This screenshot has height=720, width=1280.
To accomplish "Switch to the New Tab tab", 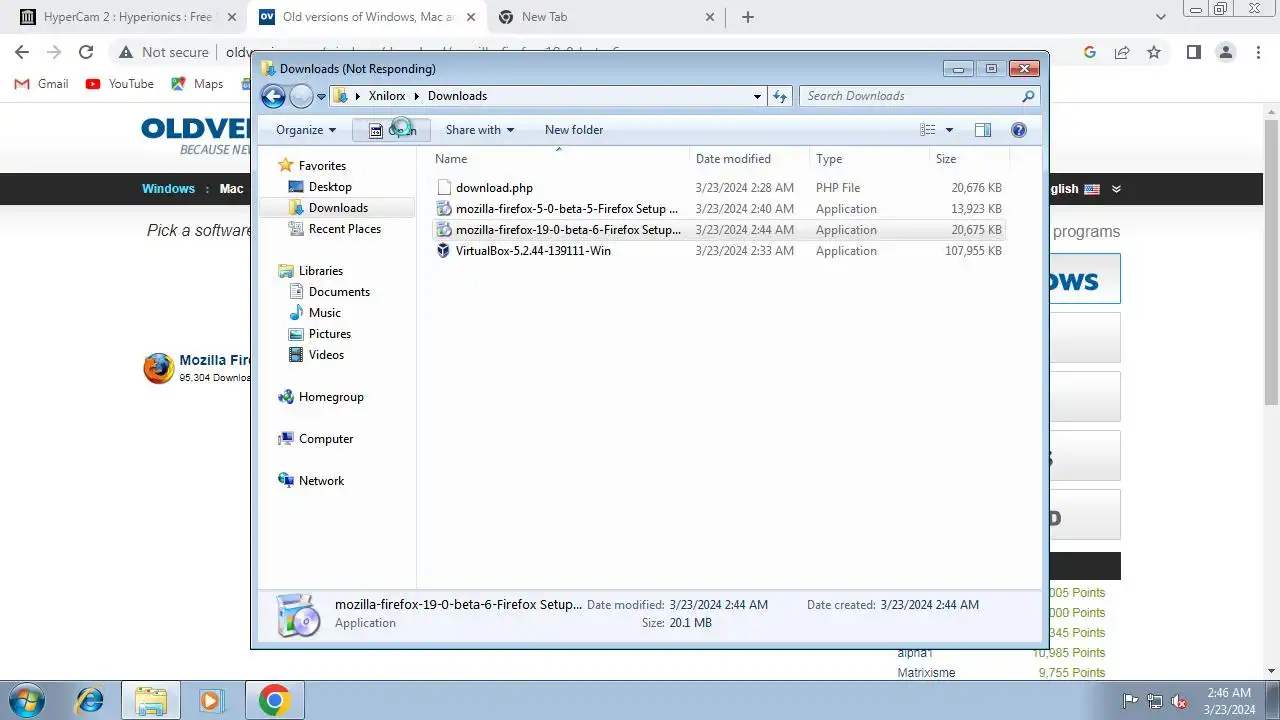I will pyautogui.click(x=605, y=17).
